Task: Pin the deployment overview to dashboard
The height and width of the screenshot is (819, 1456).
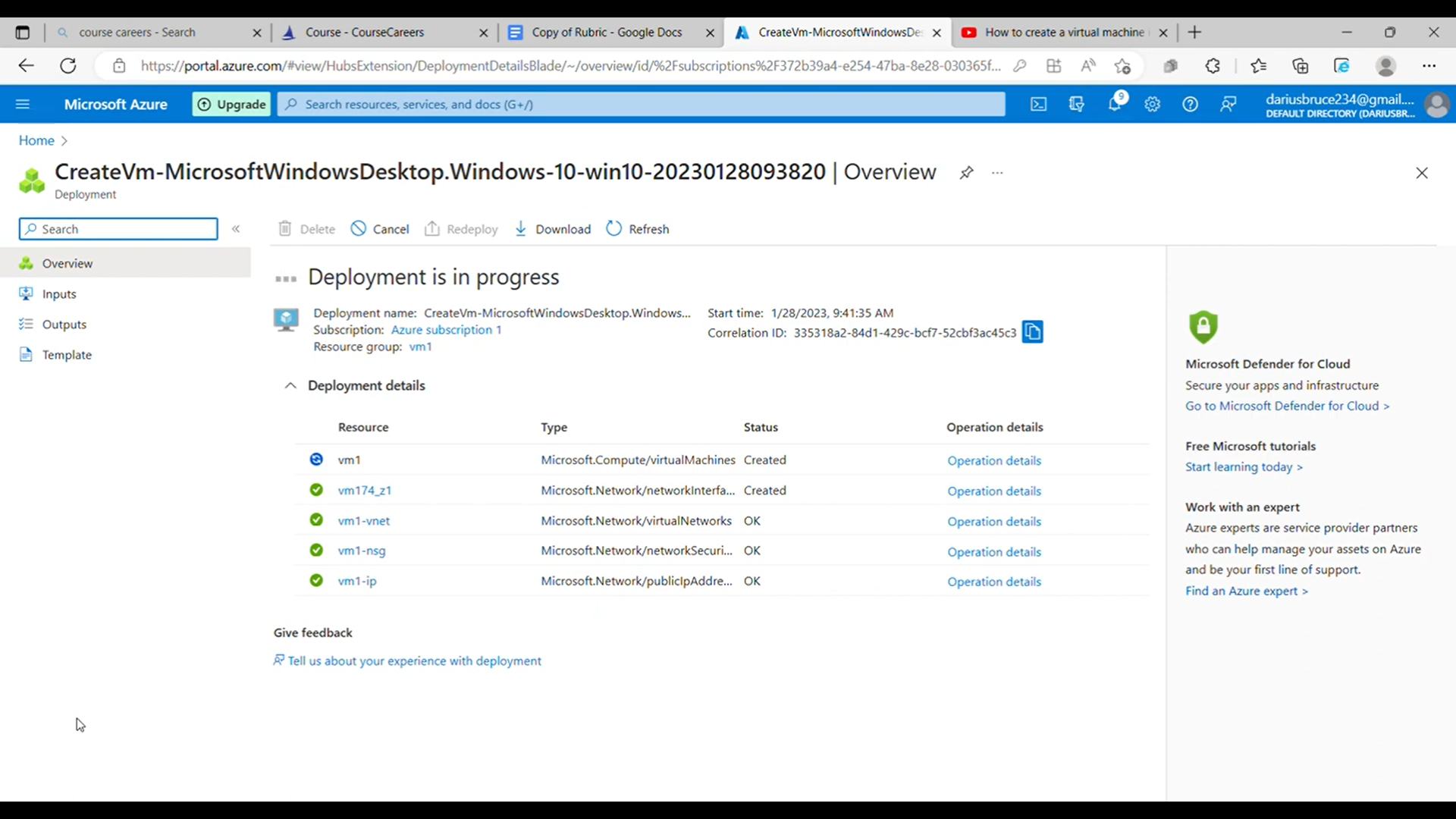Action: (966, 172)
